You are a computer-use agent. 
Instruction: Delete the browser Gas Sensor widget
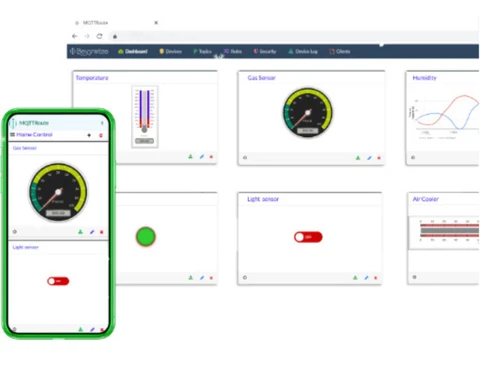tap(379, 158)
